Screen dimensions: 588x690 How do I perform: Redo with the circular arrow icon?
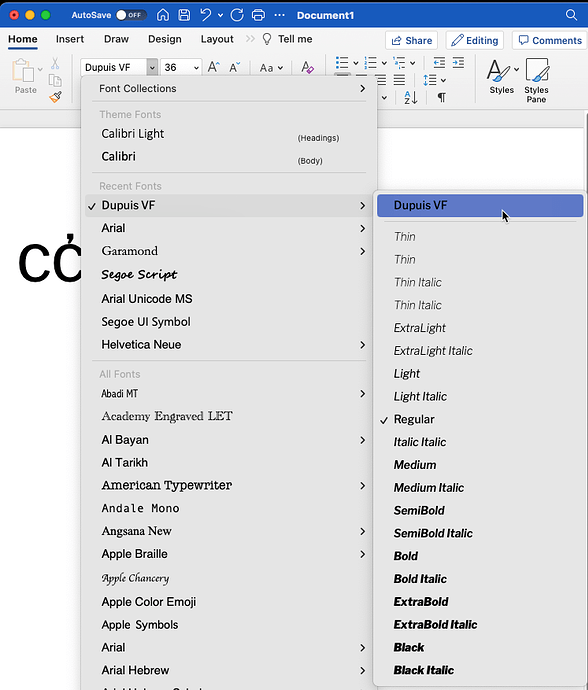click(x=237, y=15)
